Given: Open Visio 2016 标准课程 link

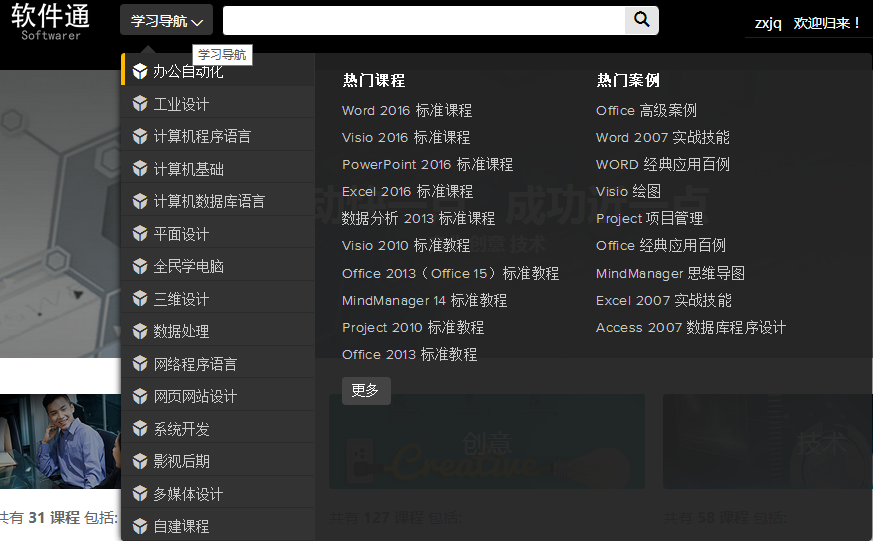Looking at the screenshot, I should (406, 137).
